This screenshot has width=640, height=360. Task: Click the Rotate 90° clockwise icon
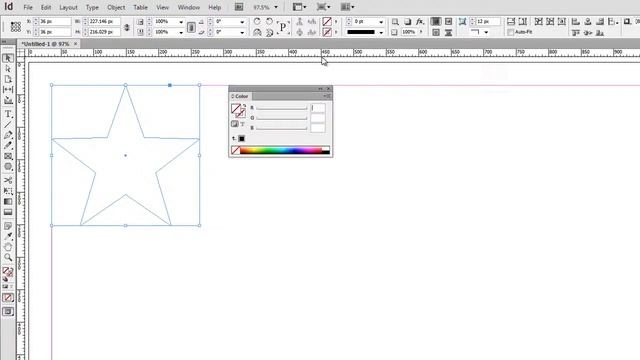point(257,21)
